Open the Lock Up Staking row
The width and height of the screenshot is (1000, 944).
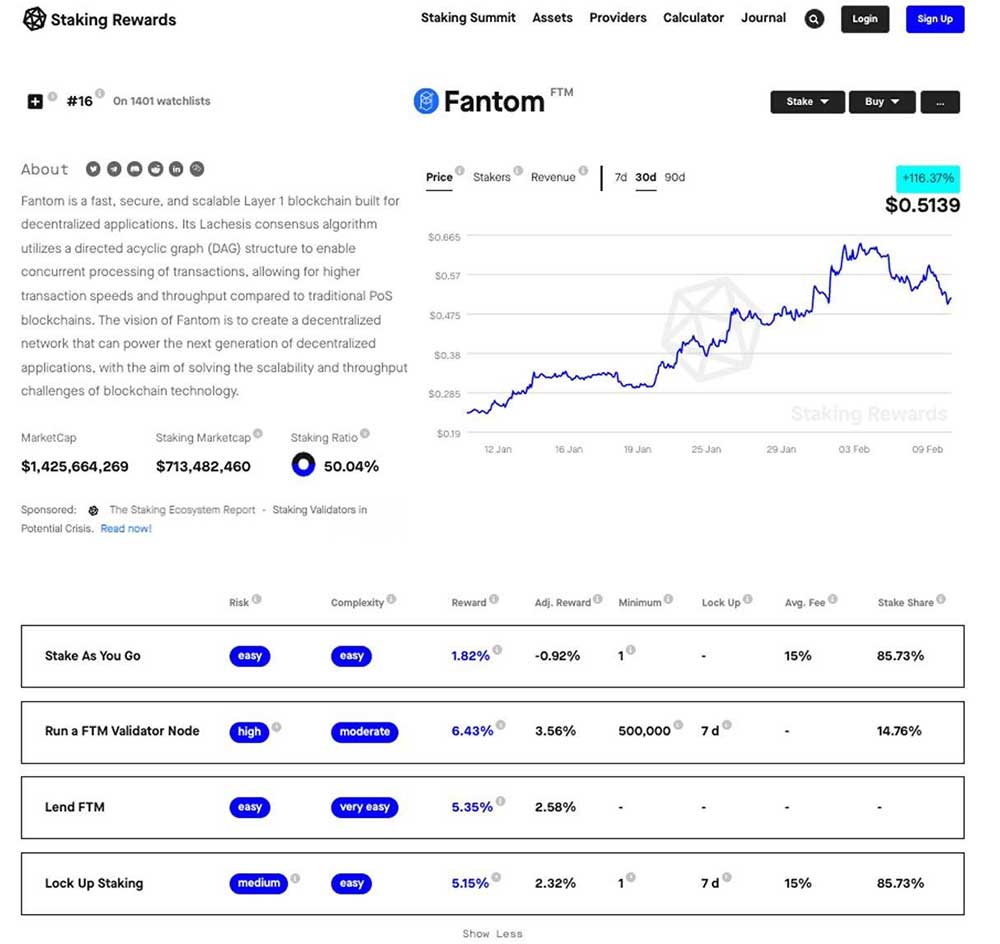[x=492, y=883]
